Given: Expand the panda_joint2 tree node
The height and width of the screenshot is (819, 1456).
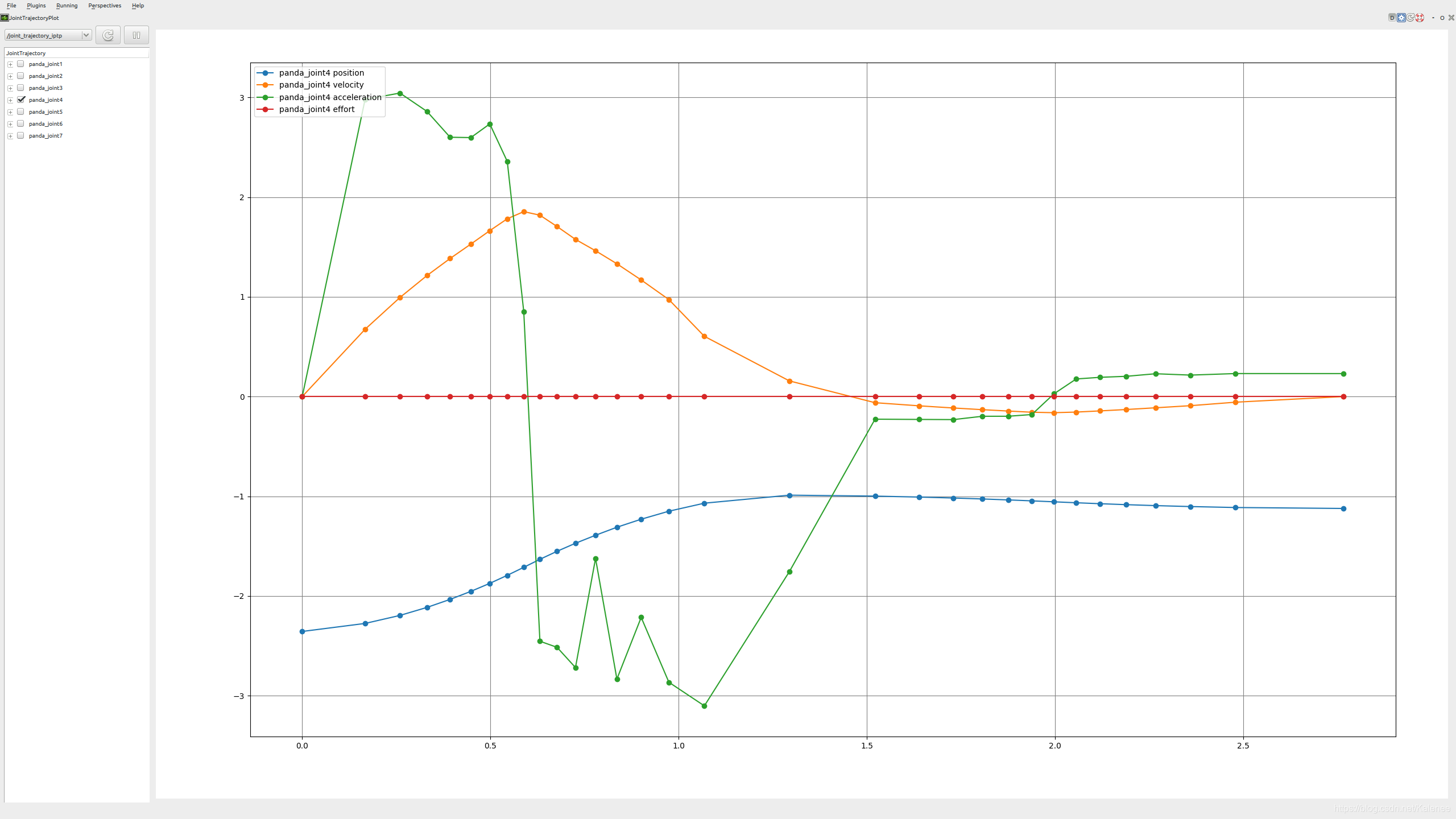Looking at the screenshot, I should coord(10,76).
